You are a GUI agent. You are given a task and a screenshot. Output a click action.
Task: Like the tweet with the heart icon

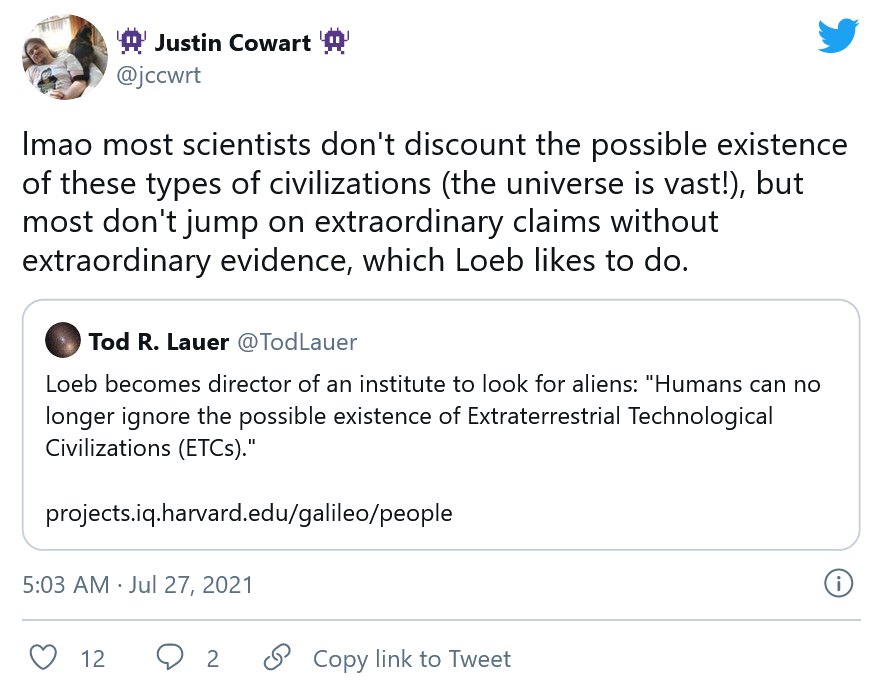coord(42,658)
